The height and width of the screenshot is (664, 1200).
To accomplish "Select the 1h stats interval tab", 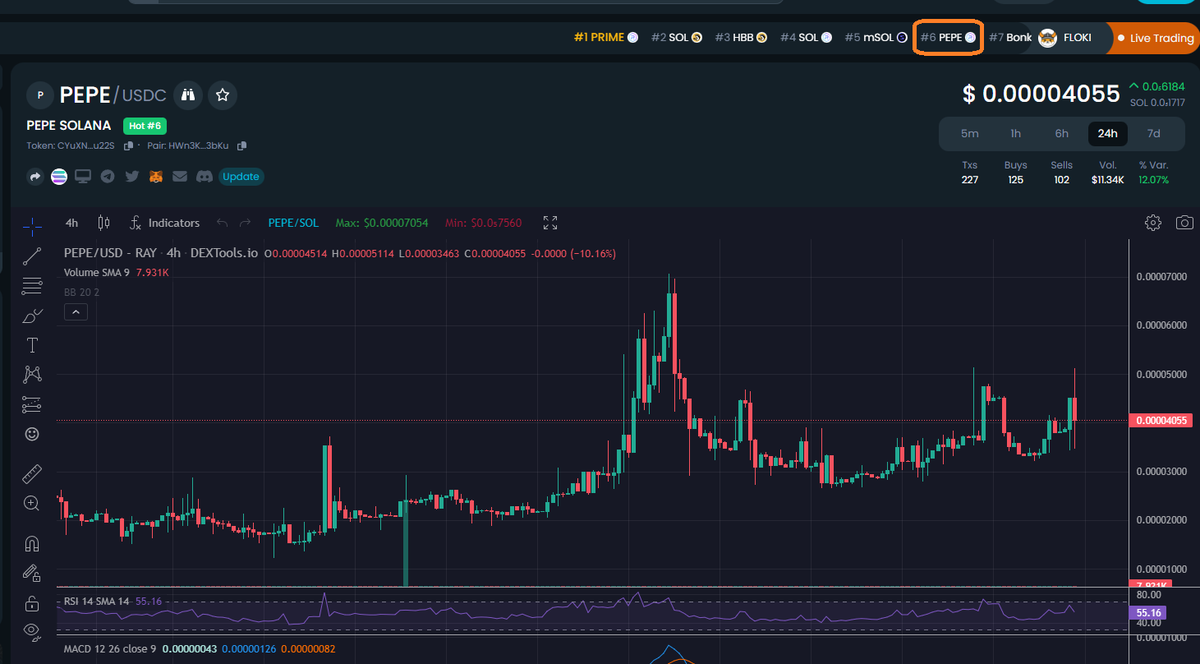I will point(1015,133).
